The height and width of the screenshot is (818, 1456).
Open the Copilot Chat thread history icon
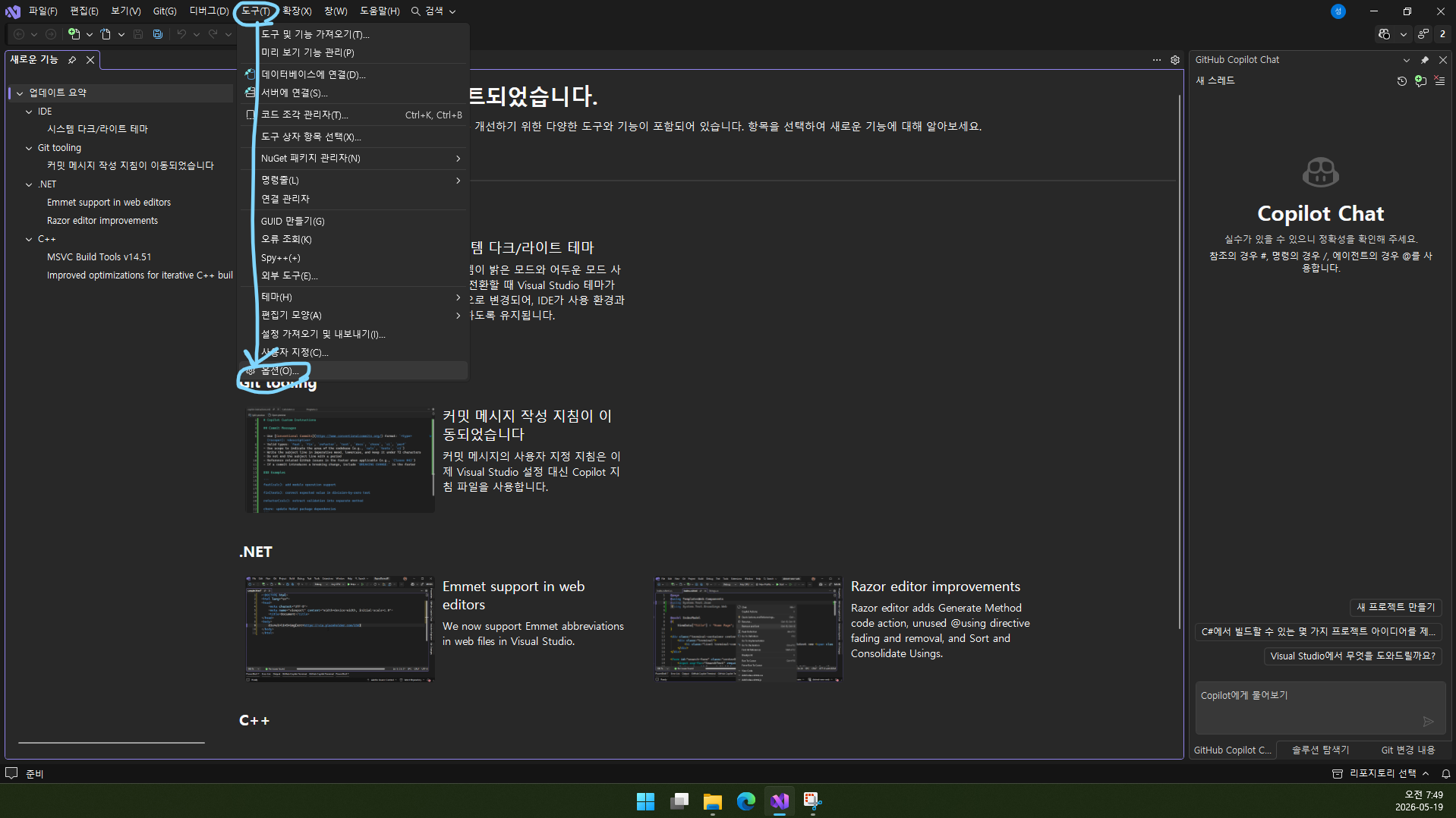(x=1402, y=81)
